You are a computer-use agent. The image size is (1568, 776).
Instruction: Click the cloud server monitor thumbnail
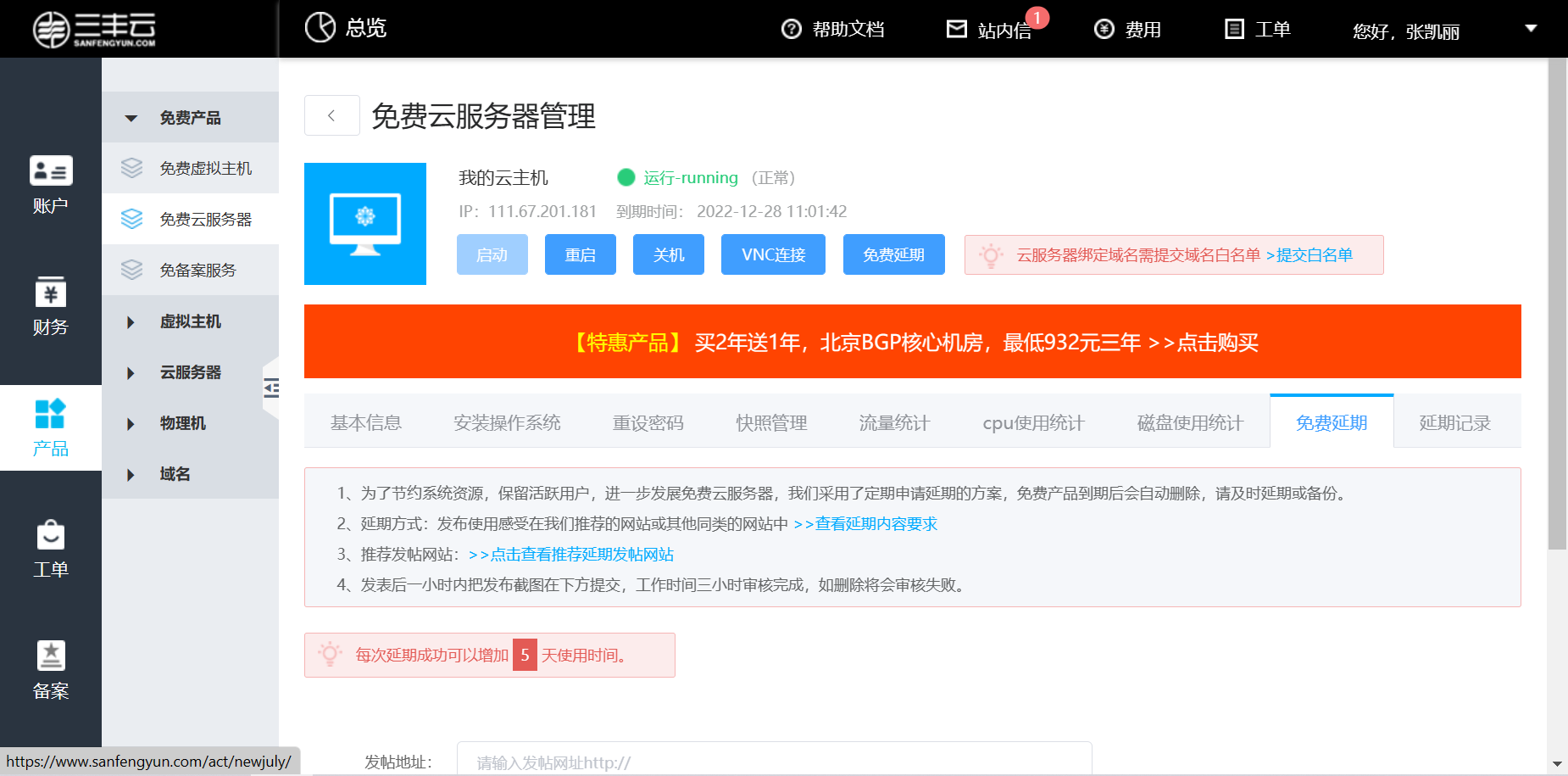pos(365,224)
